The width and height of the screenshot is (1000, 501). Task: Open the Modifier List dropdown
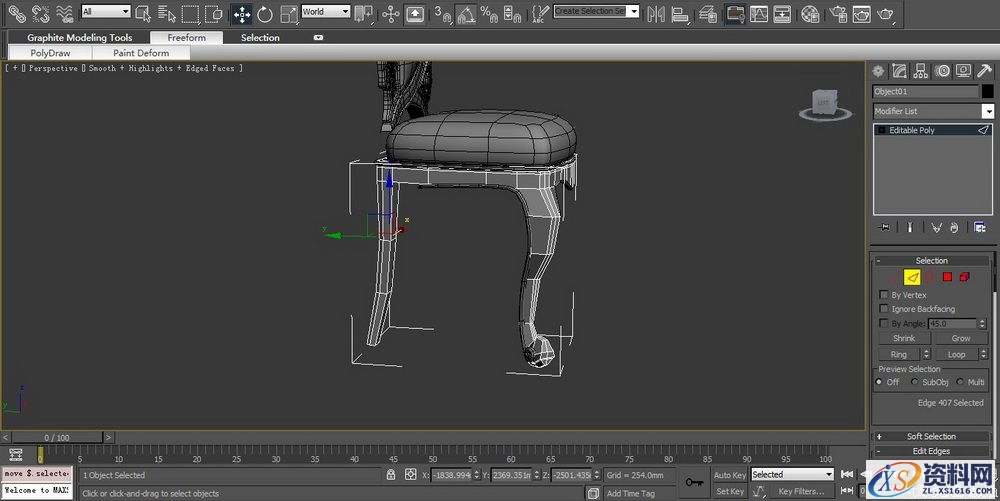(x=932, y=111)
